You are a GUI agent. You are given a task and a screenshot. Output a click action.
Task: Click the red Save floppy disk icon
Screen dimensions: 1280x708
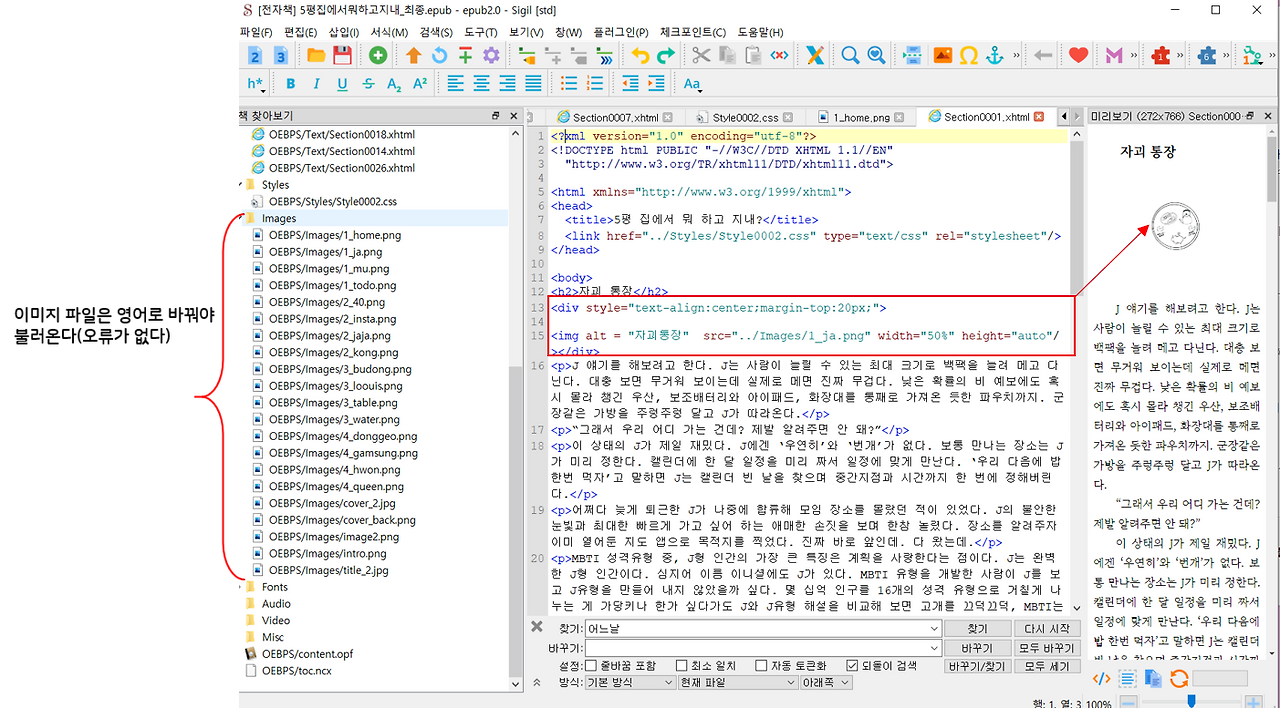pyautogui.click(x=342, y=56)
